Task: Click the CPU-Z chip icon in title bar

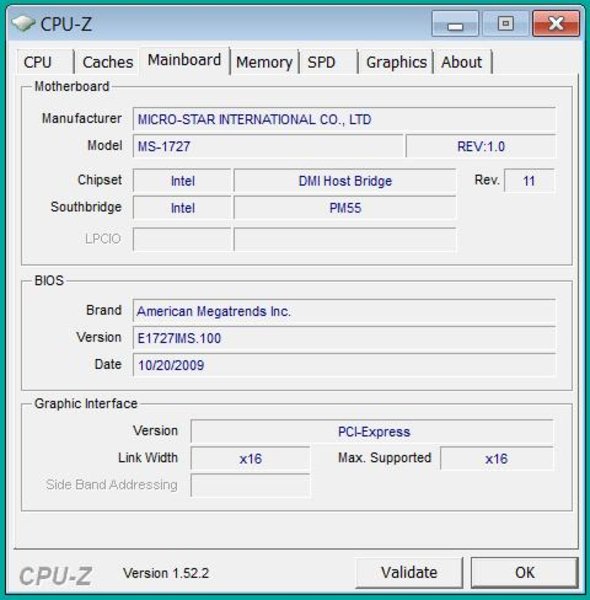Action: click(x=24, y=24)
